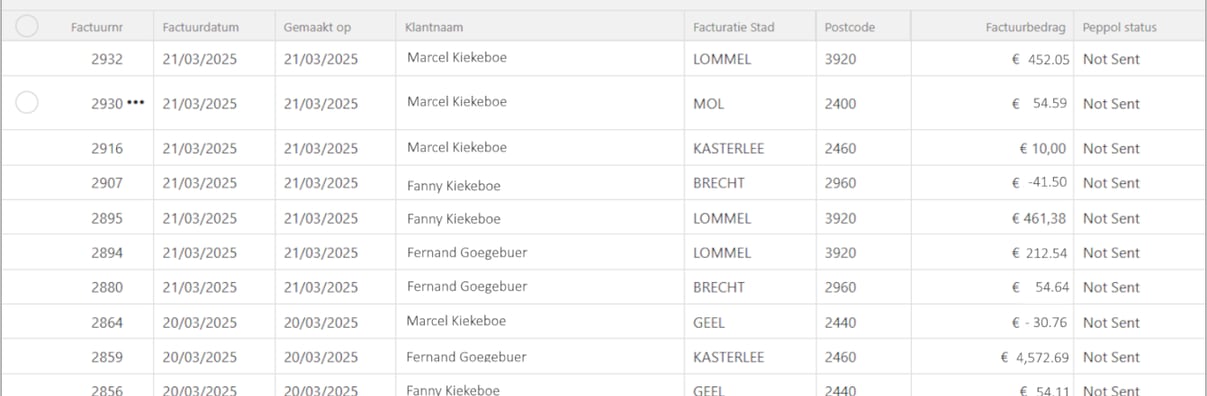Click Not Sent status for invoice 2864

pos(1111,323)
